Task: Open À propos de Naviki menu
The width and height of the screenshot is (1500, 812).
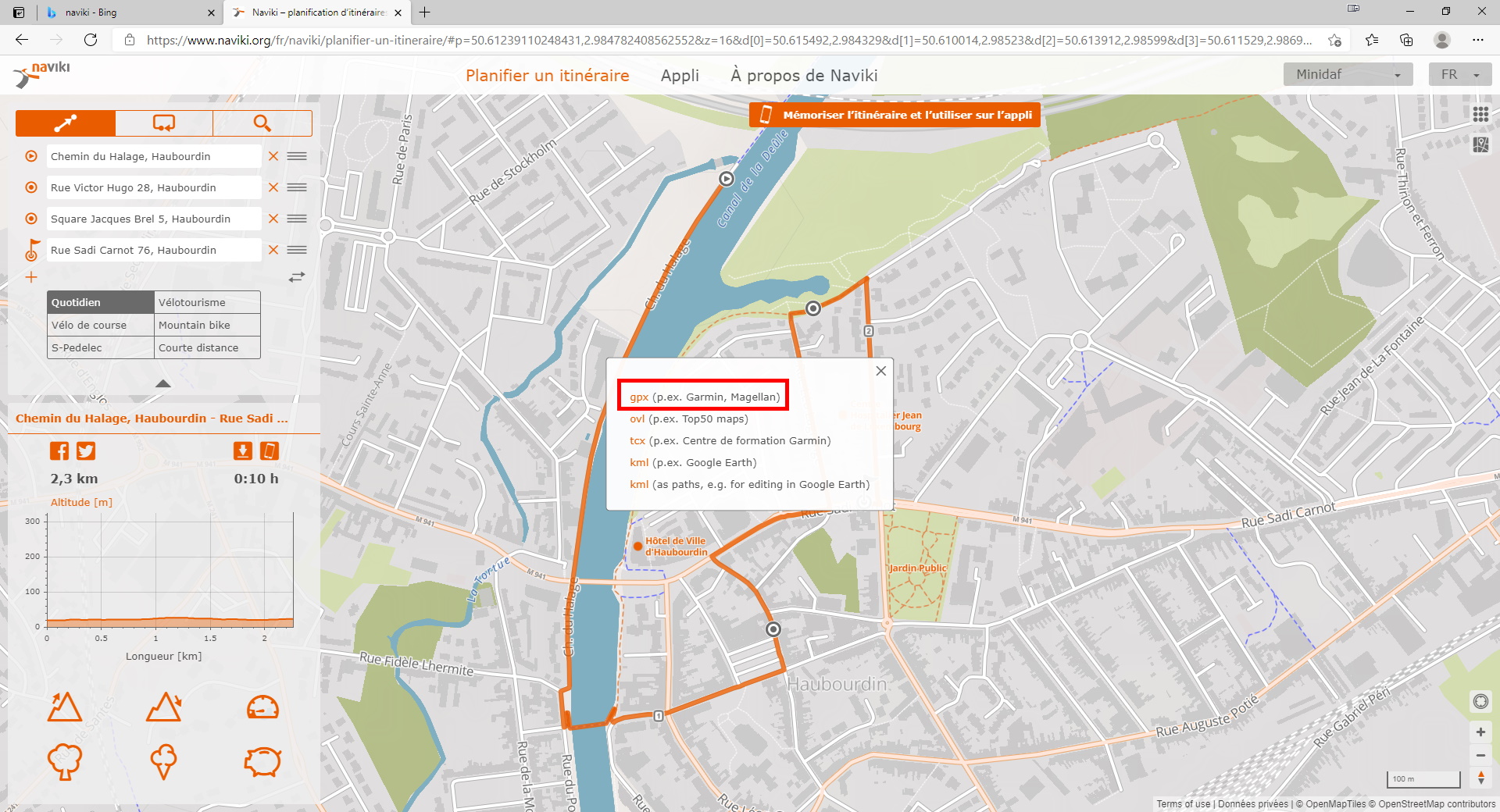Action: [804, 76]
